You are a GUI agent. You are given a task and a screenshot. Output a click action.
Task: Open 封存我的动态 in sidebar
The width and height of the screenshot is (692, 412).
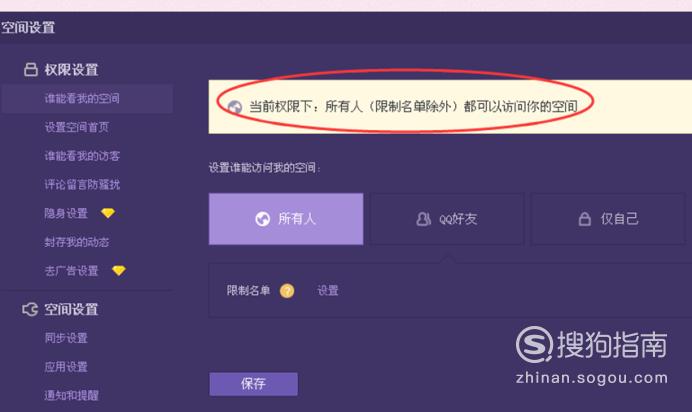pos(77,242)
